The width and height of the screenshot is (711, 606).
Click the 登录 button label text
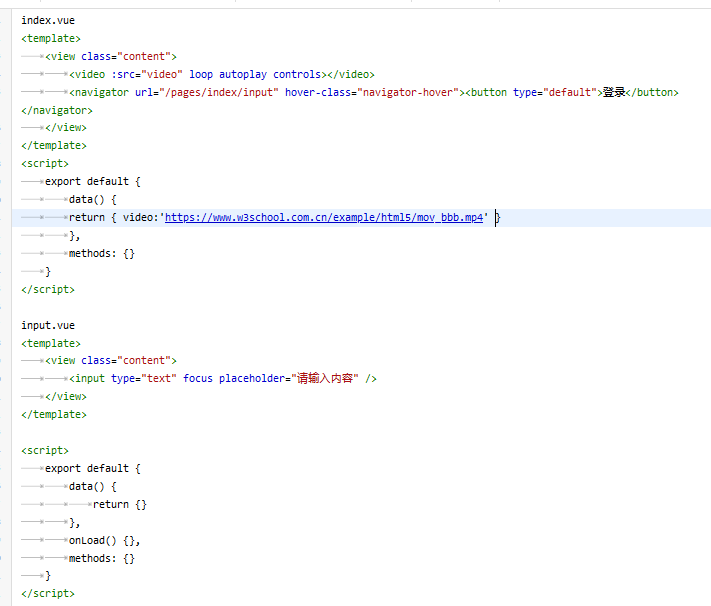tap(613, 92)
